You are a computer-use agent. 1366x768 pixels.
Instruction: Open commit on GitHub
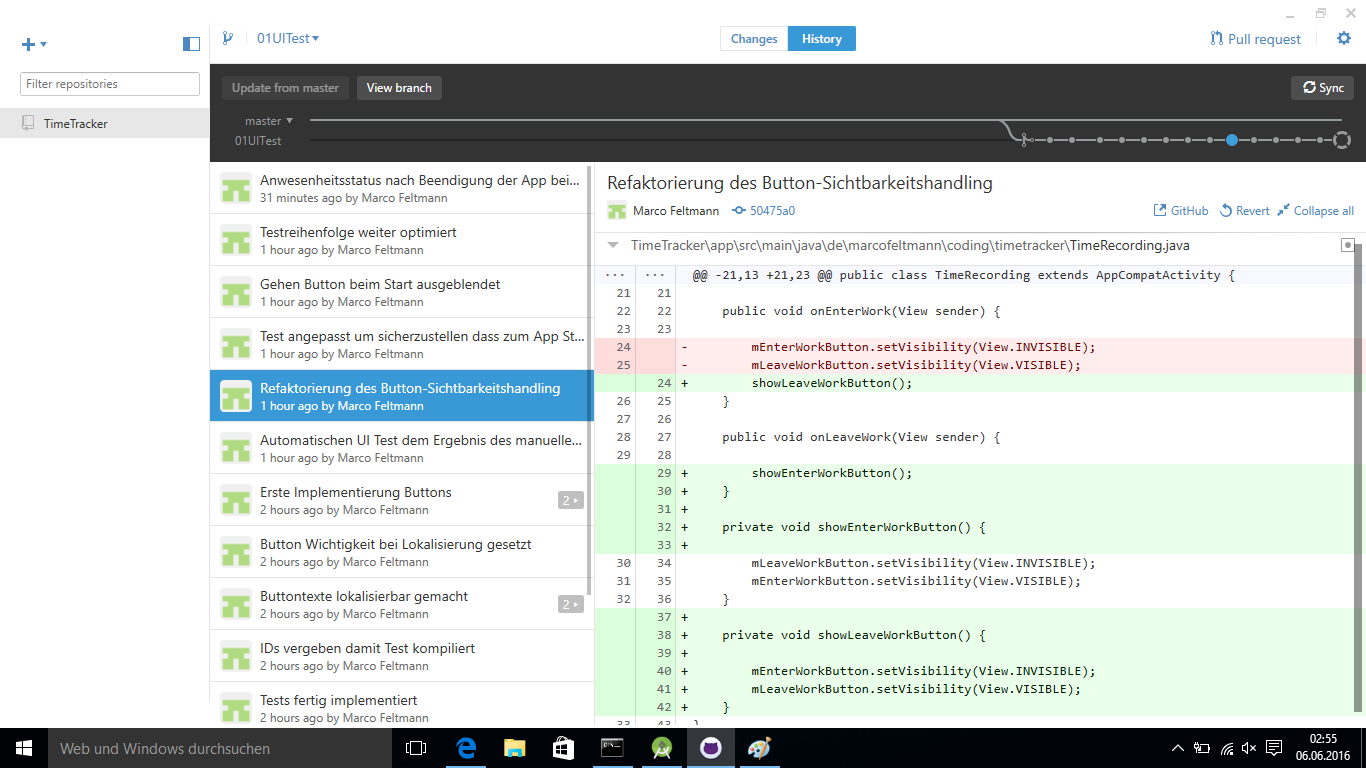[x=1181, y=211]
